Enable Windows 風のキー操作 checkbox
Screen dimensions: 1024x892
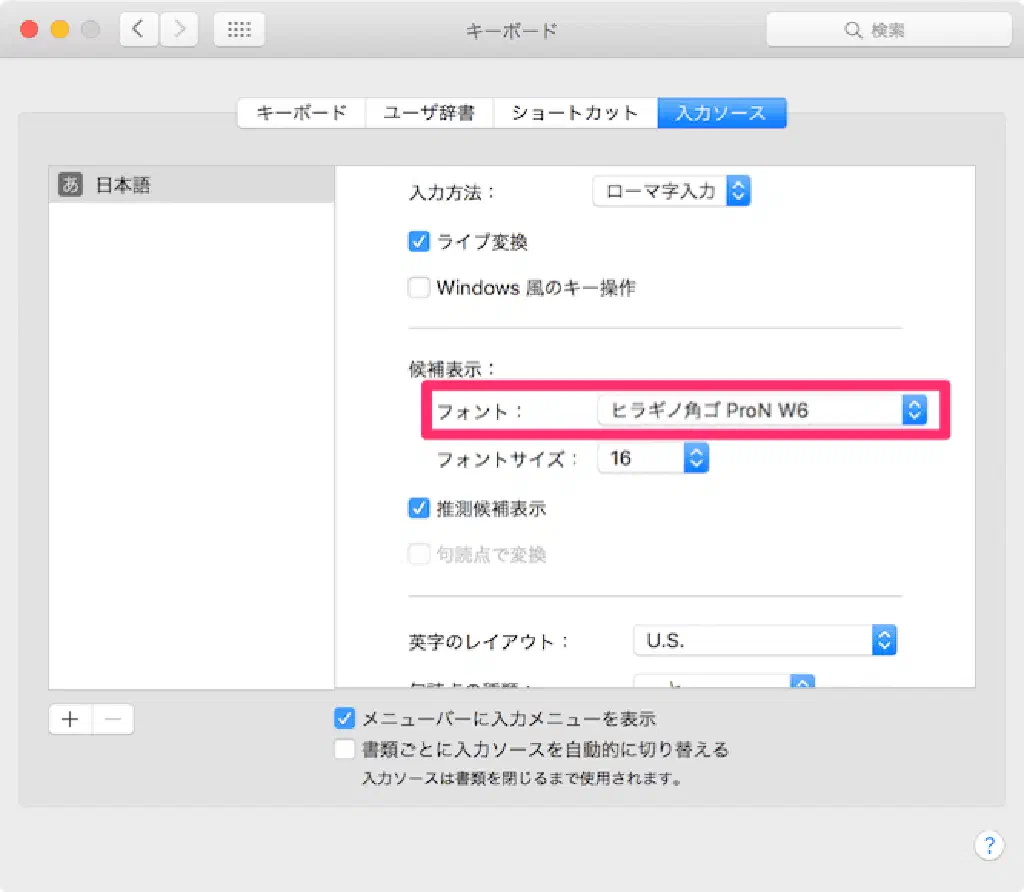pyautogui.click(x=419, y=288)
